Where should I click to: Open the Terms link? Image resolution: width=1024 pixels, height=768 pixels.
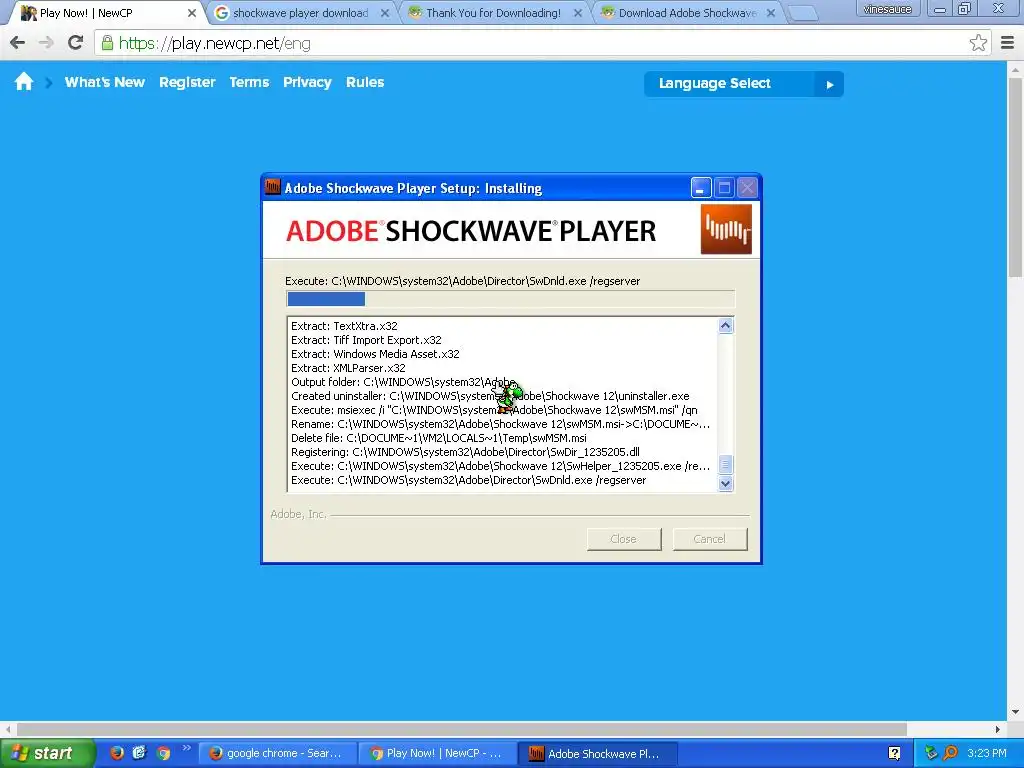click(x=249, y=82)
